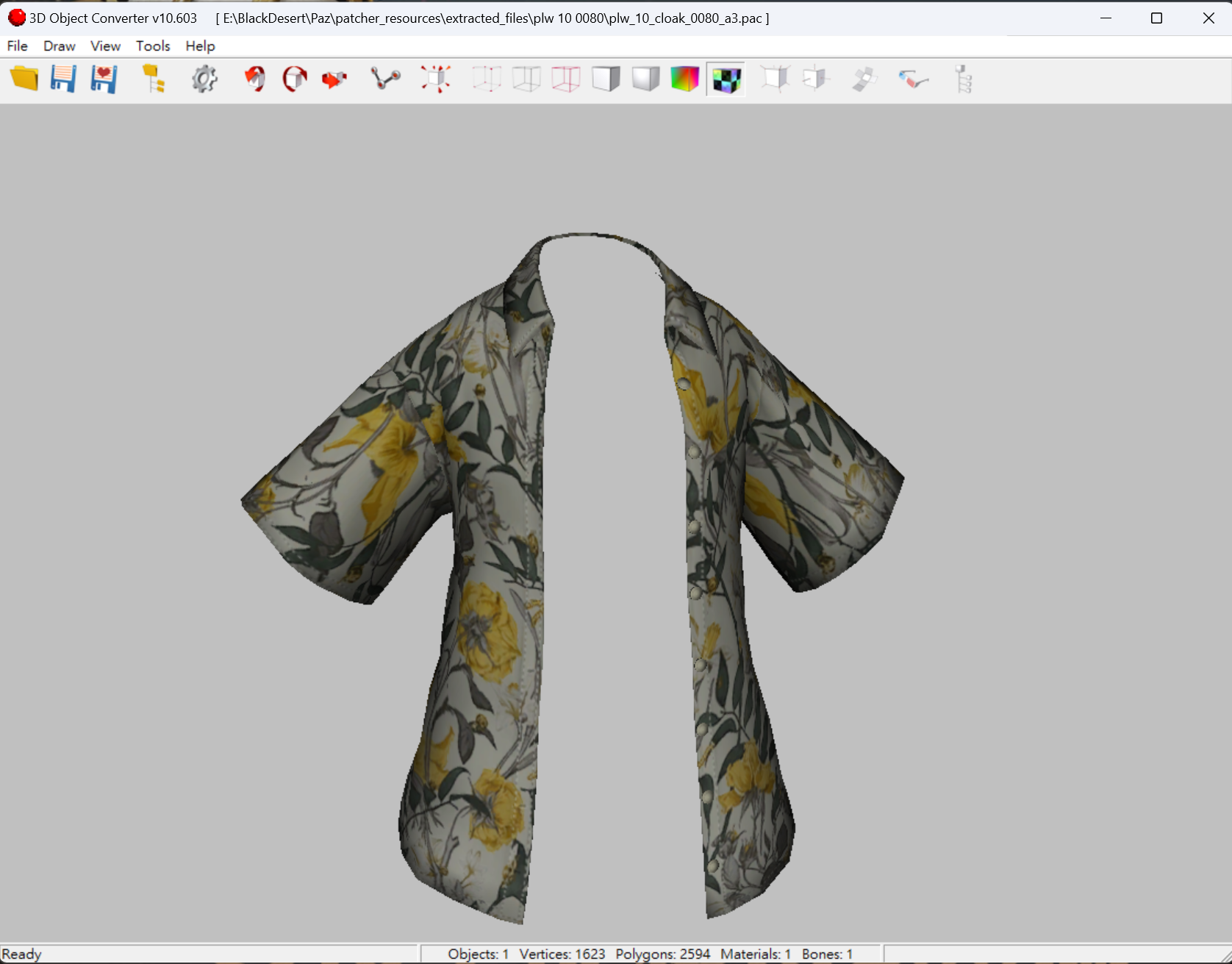Click the yellow folder Open file icon
Viewport: 1232px width, 964px height.
pyautogui.click(x=24, y=79)
